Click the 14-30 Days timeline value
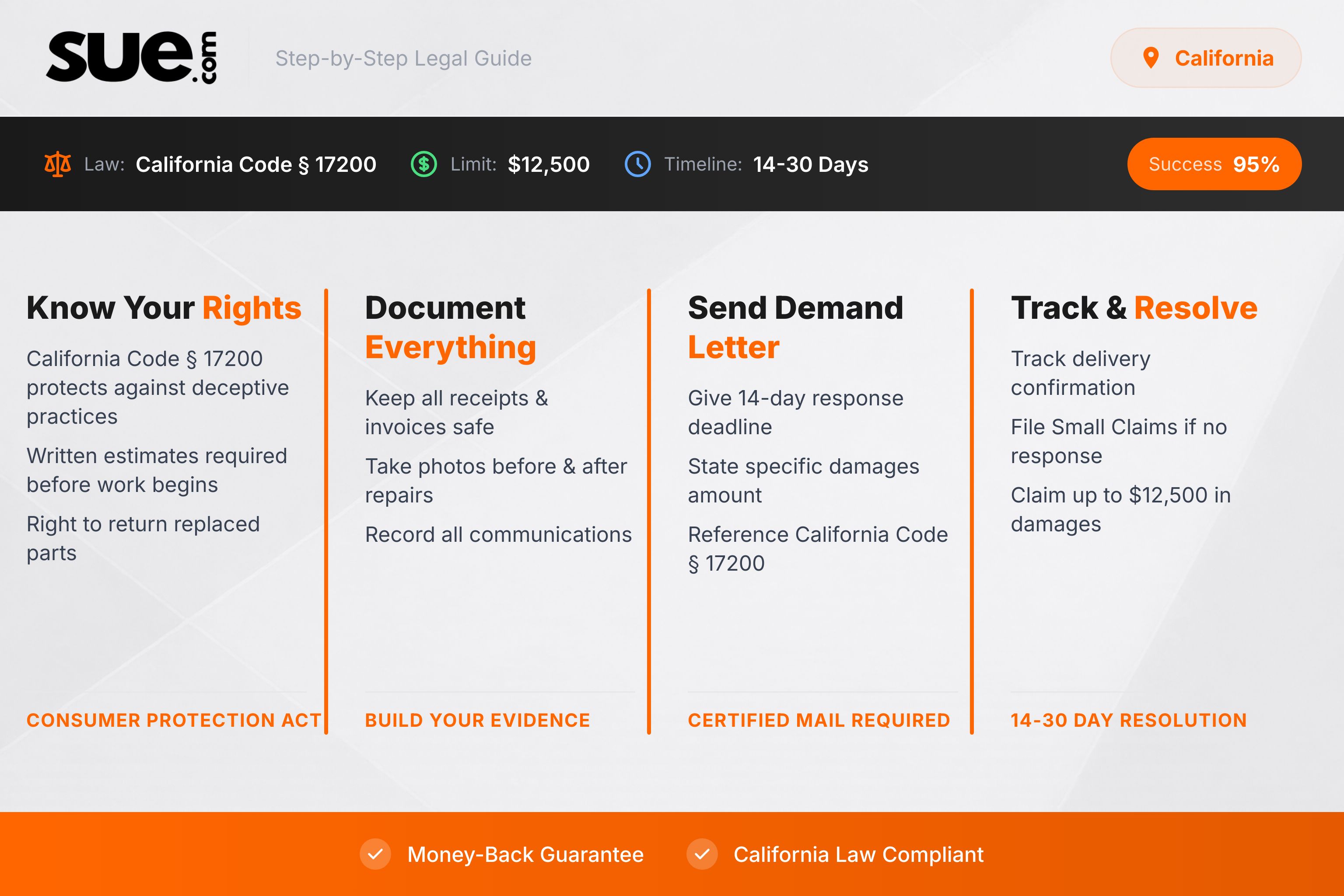This screenshot has width=1344, height=896. (x=810, y=164)
